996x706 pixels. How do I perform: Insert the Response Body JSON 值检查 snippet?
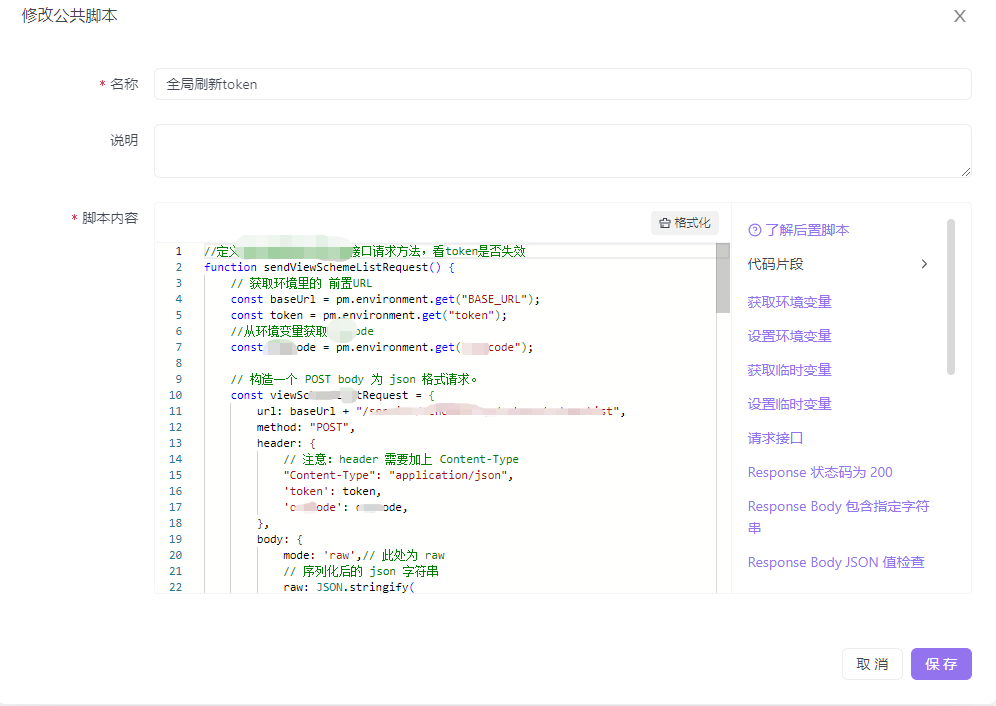836,562
